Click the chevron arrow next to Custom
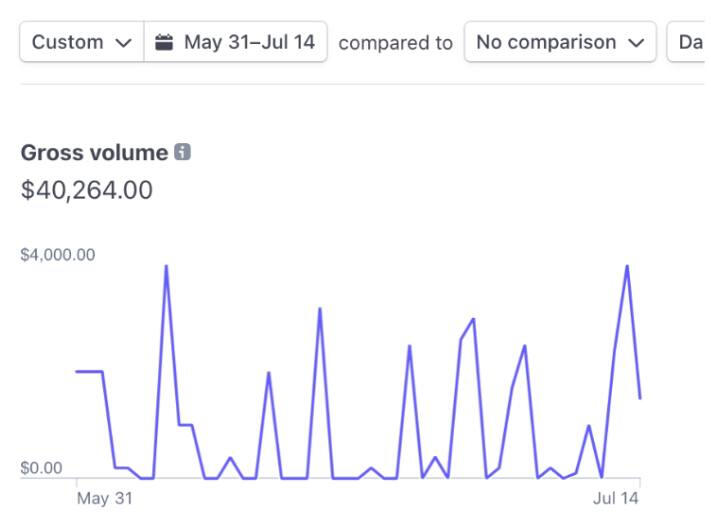The height and width of the screenshot is (525, 711). (123, 43)
